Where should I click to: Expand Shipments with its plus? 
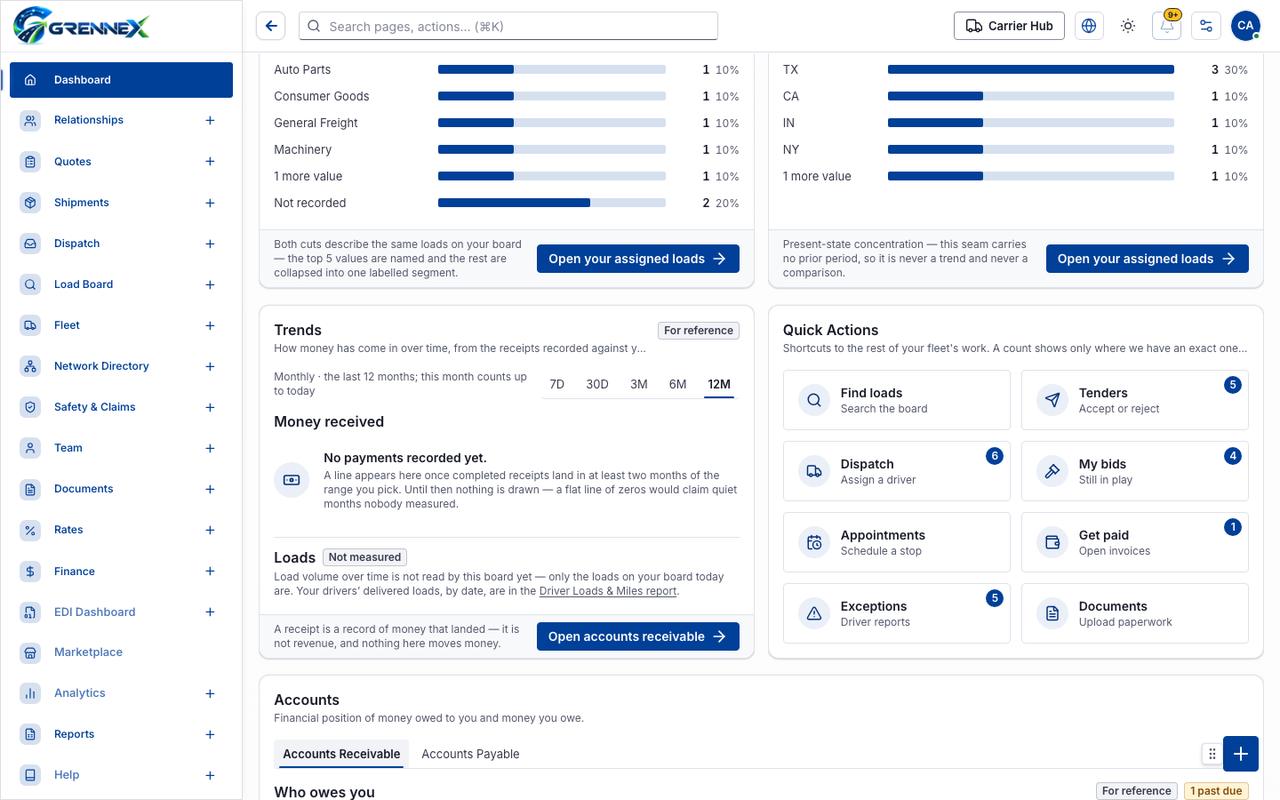pos(210,202)
